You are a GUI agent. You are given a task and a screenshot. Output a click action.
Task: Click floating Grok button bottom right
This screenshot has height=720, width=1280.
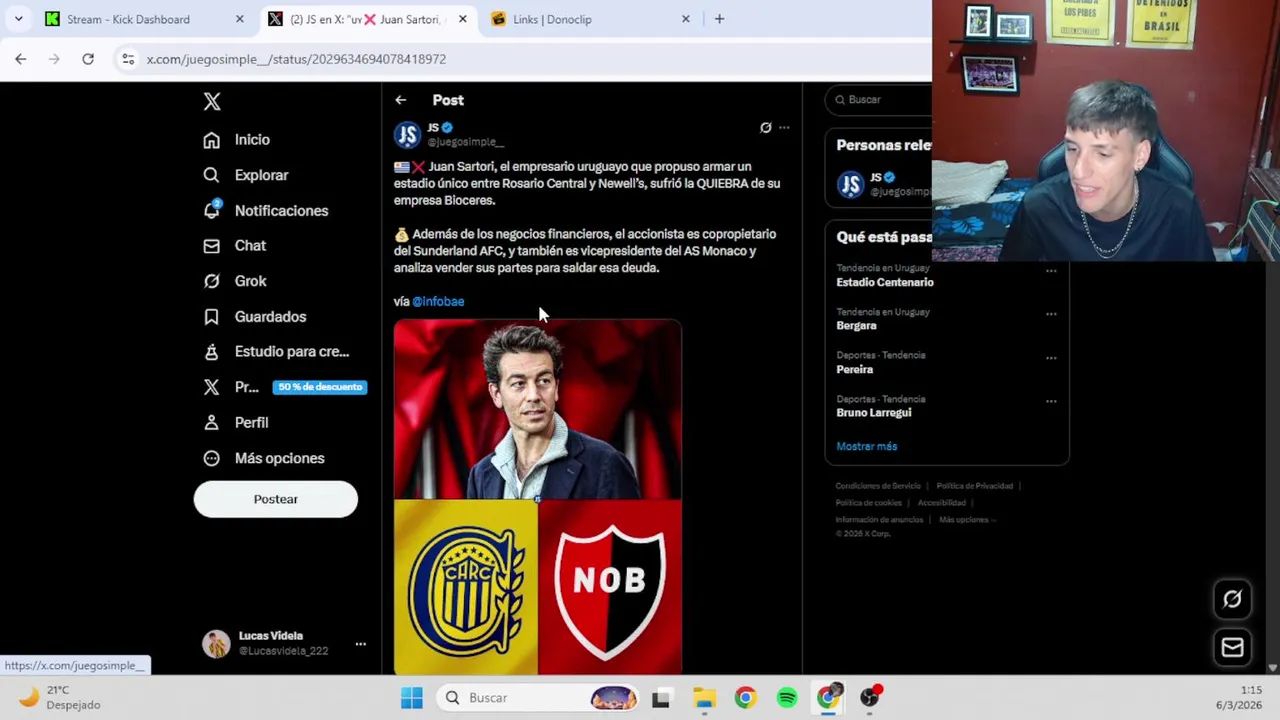(1232, 599)
